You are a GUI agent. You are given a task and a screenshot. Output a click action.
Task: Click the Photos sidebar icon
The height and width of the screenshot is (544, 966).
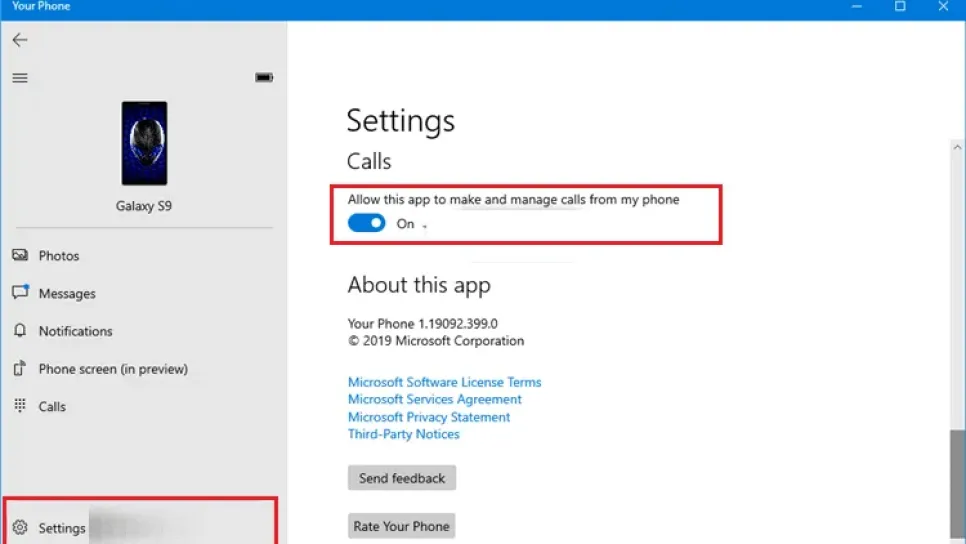[20, 256]
